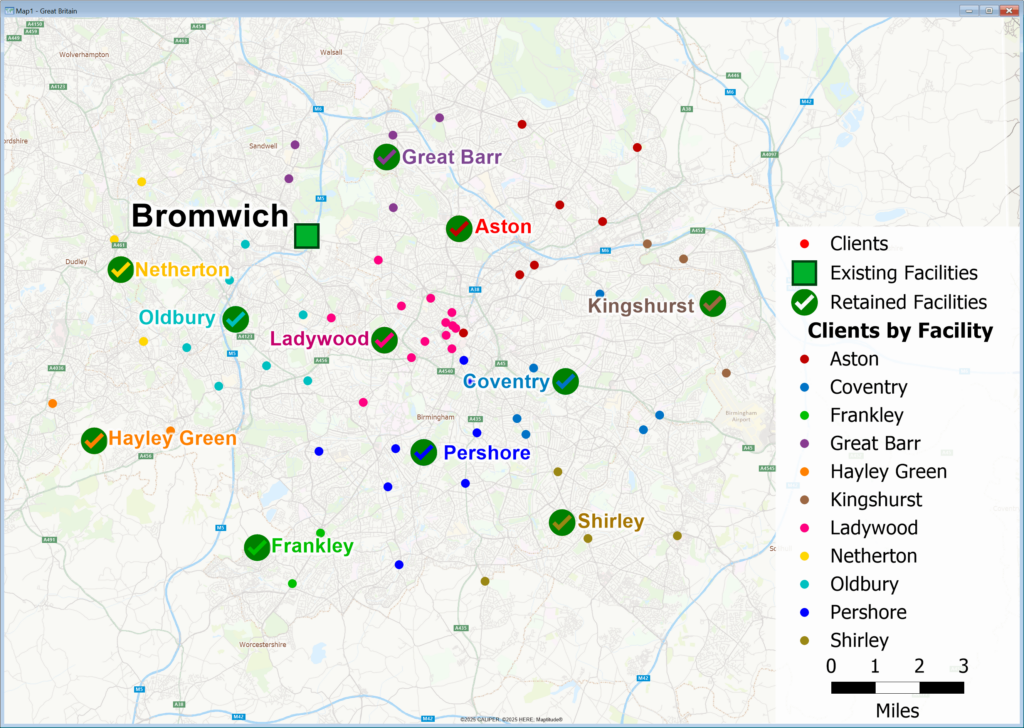Select the Great Barr retained facility marker
The height and width of the screenshot is (728, 1024).
click(387, 157)
